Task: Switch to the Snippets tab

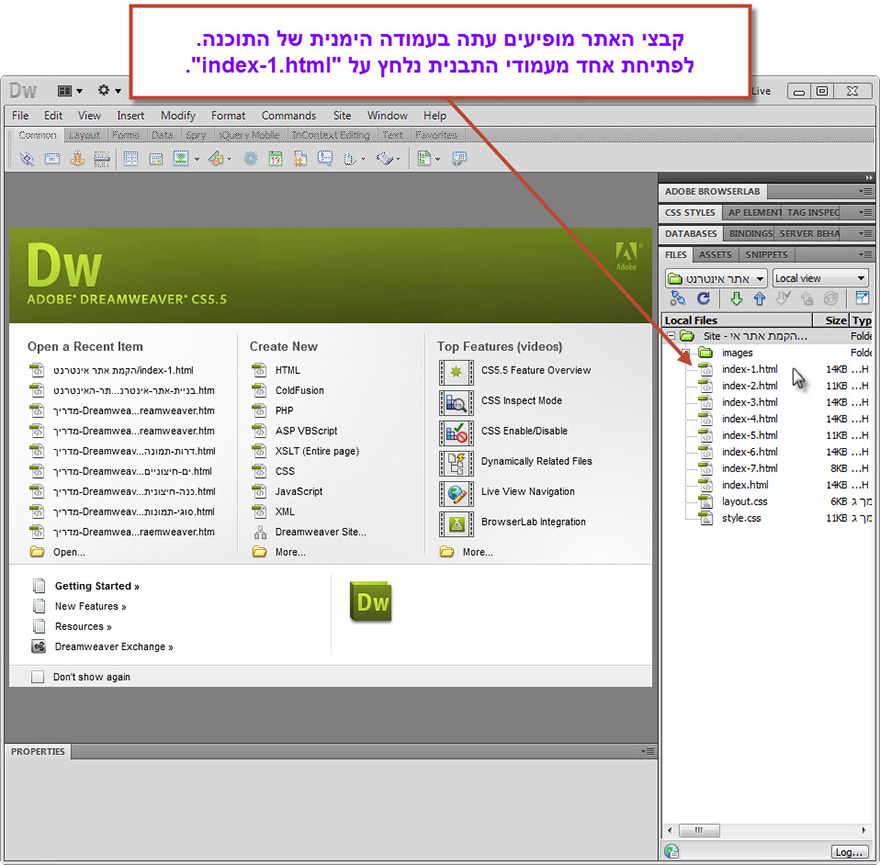Action: coord(766,255)
